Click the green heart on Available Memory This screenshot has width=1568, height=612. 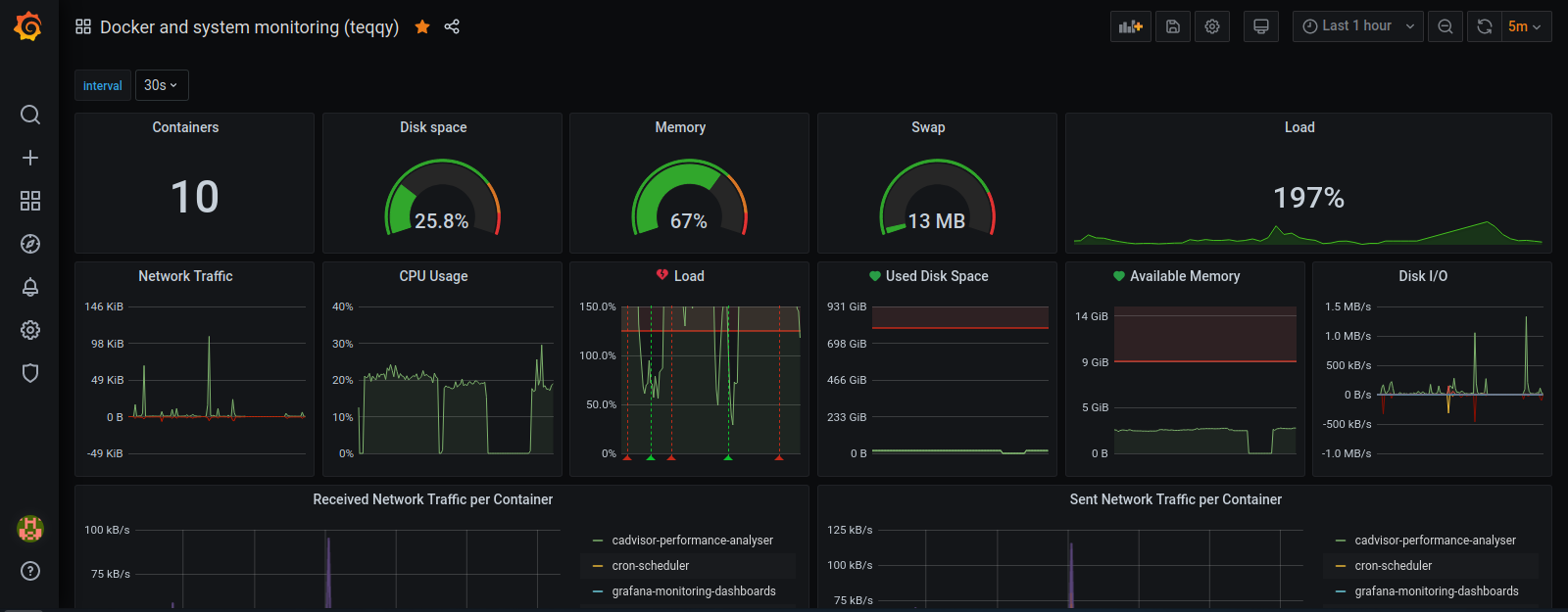tap(1119, 276)
